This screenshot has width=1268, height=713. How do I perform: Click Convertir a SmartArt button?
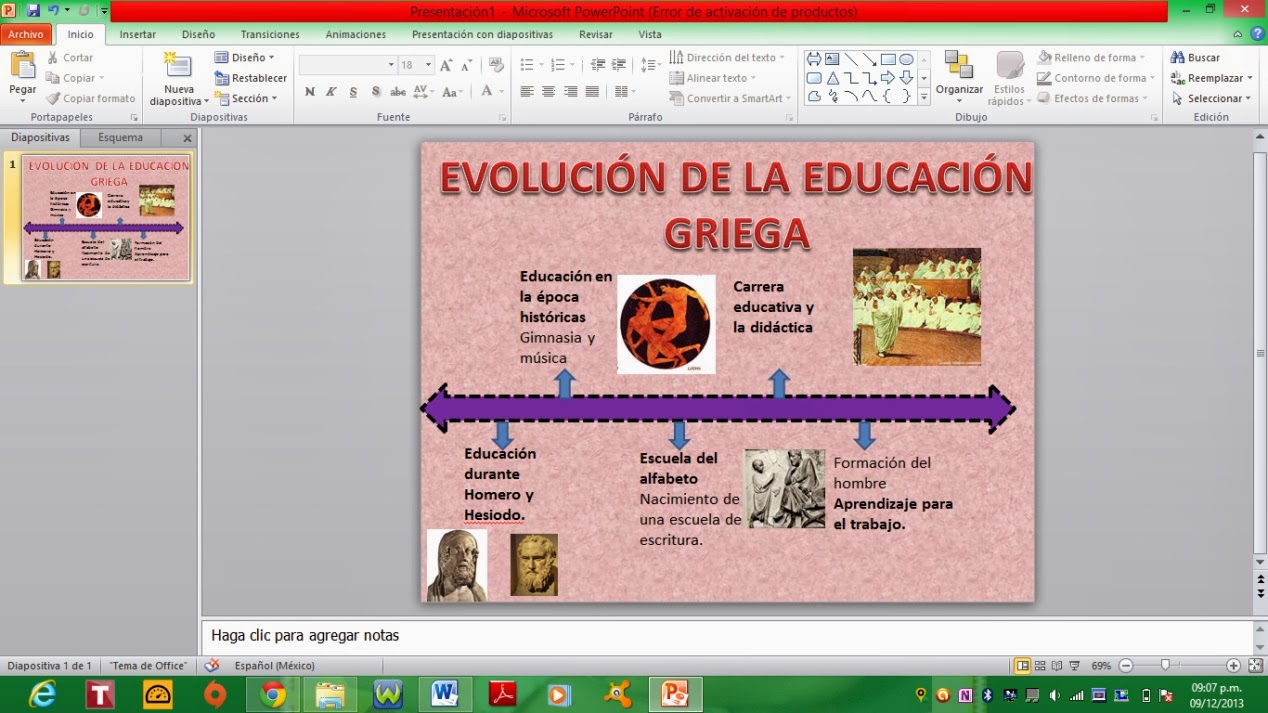pos(730,99)
